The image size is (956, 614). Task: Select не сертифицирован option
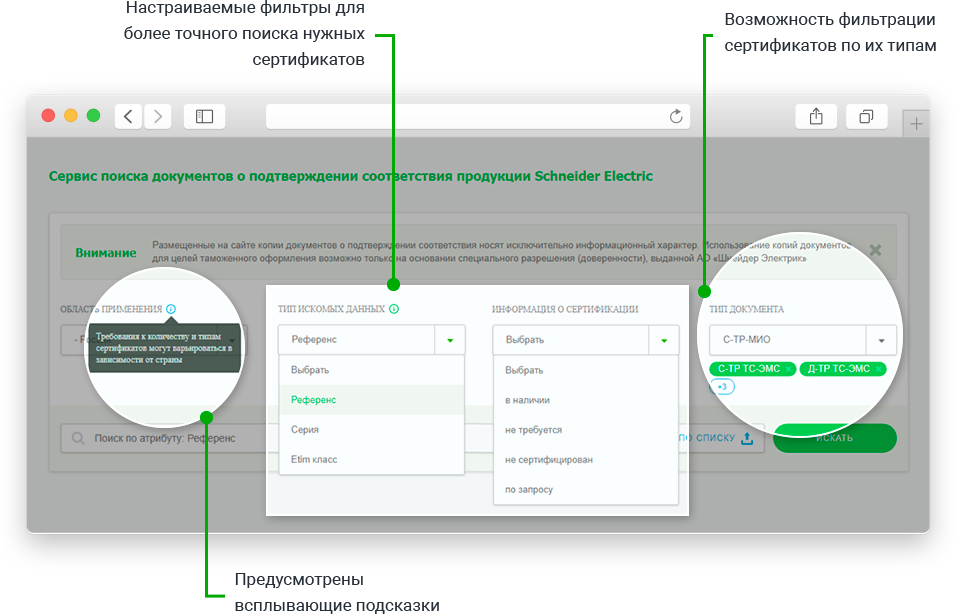click(585, 460)
